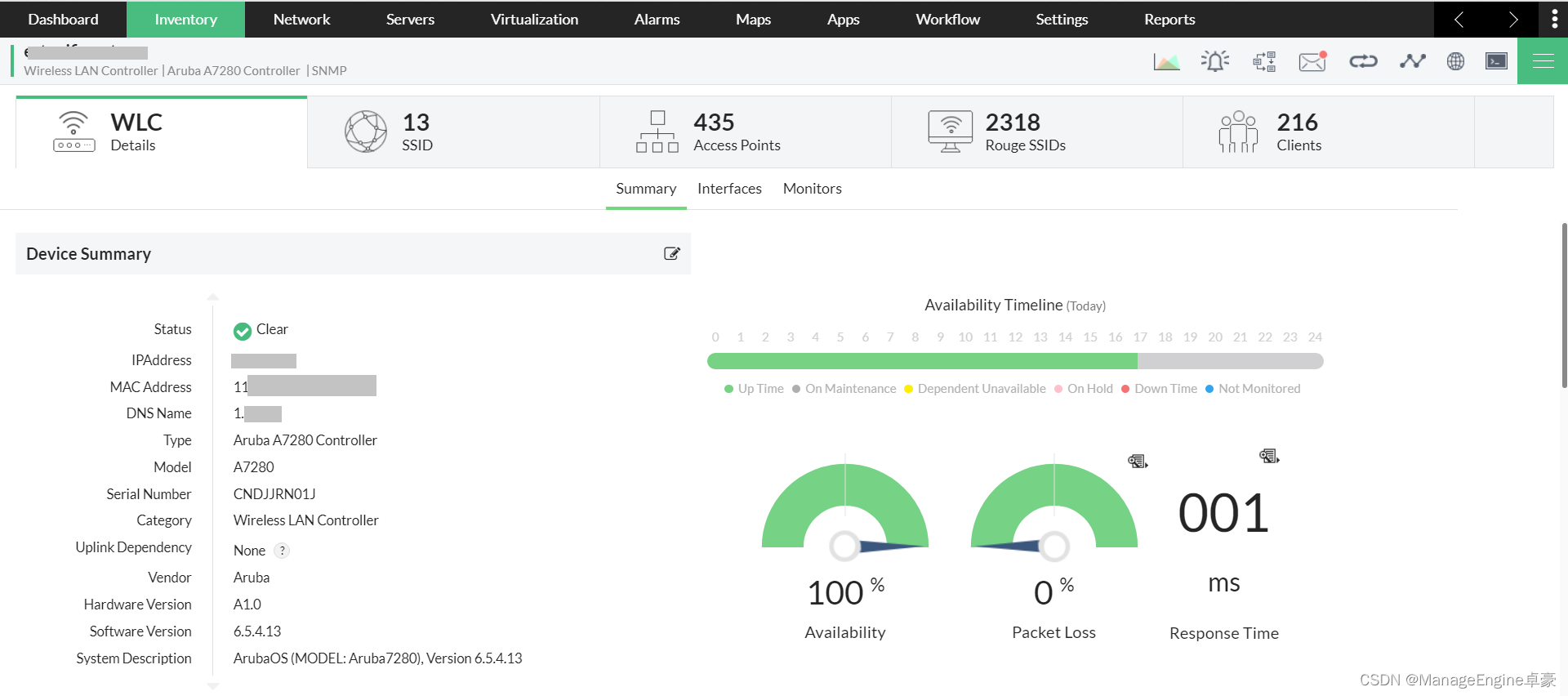
Task: Click the Up Time legend entry
Action: tap(754, 389)
